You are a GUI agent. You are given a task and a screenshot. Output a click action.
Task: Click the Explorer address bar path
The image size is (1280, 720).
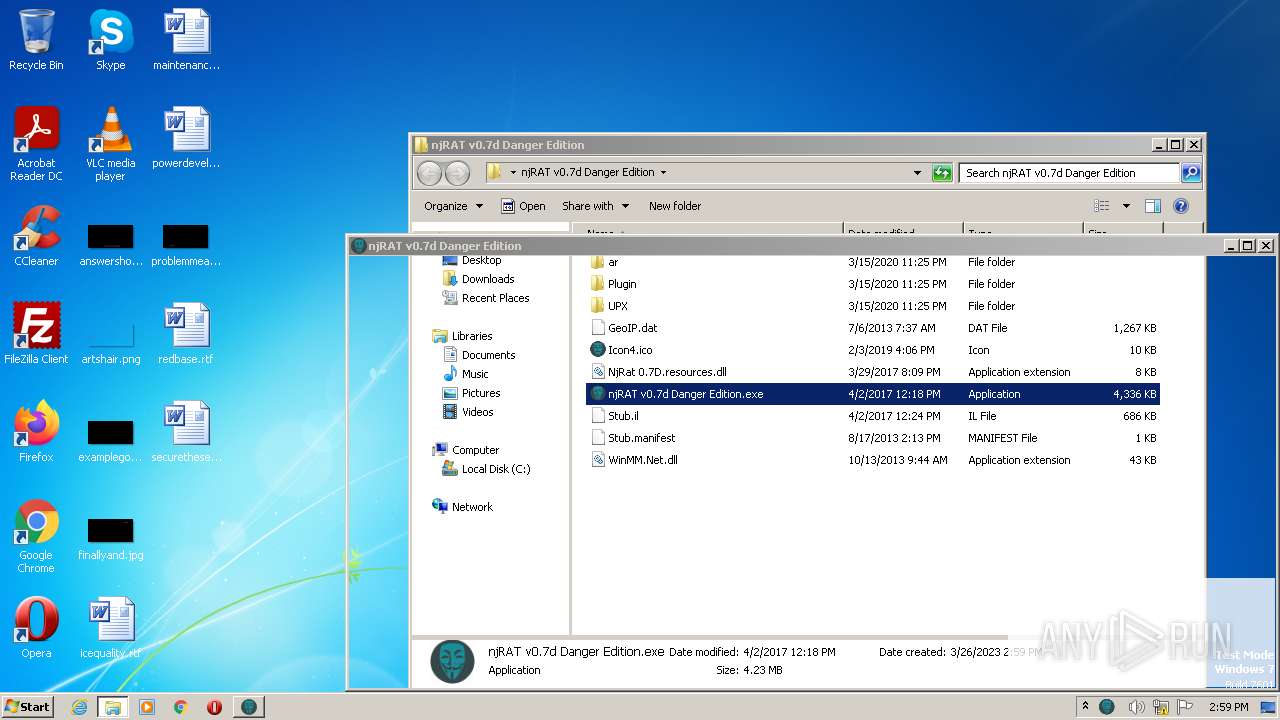(705, 173)
